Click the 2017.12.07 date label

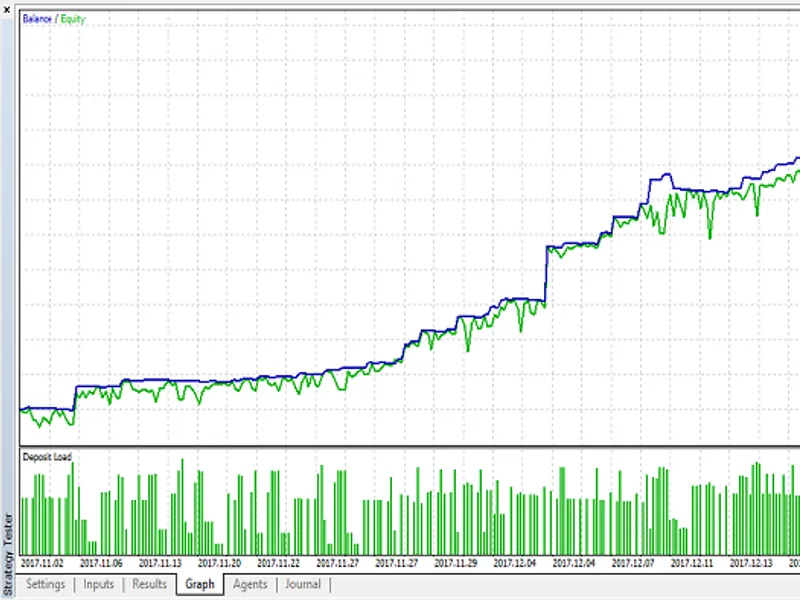point(633,563)
